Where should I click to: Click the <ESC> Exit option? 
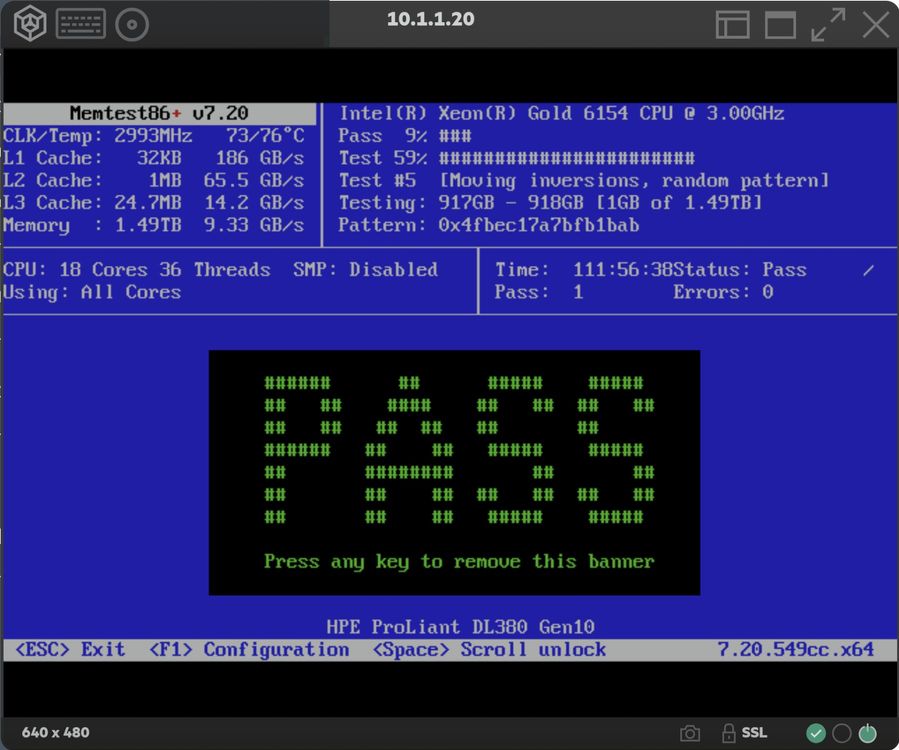tap(70, 650)
